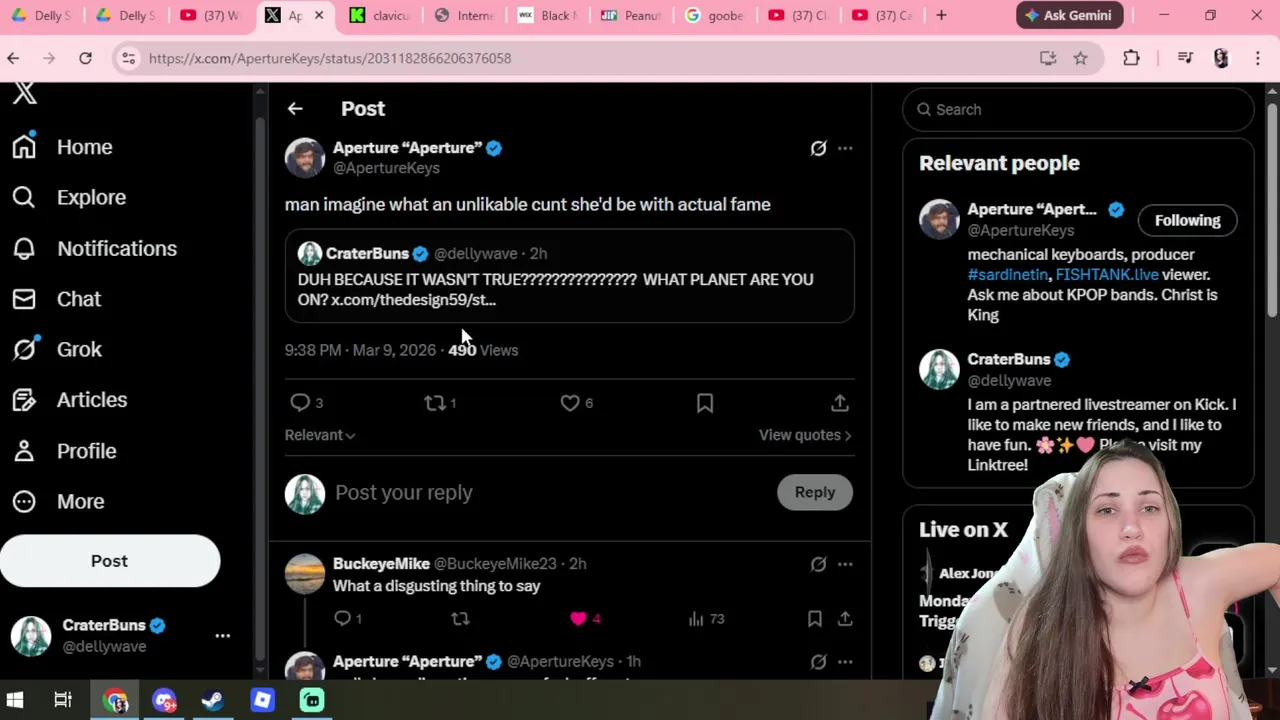Open more options on Aperture's main post
The height and width of the screenshot is (720, 1280).
coord(845,148)
